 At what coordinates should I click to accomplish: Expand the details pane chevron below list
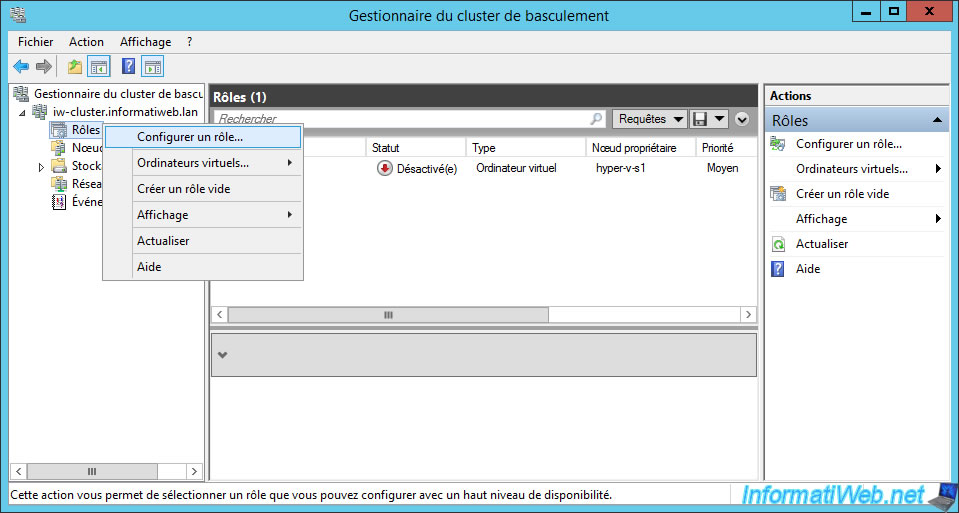pyautogui.click(x=222, y=355)
